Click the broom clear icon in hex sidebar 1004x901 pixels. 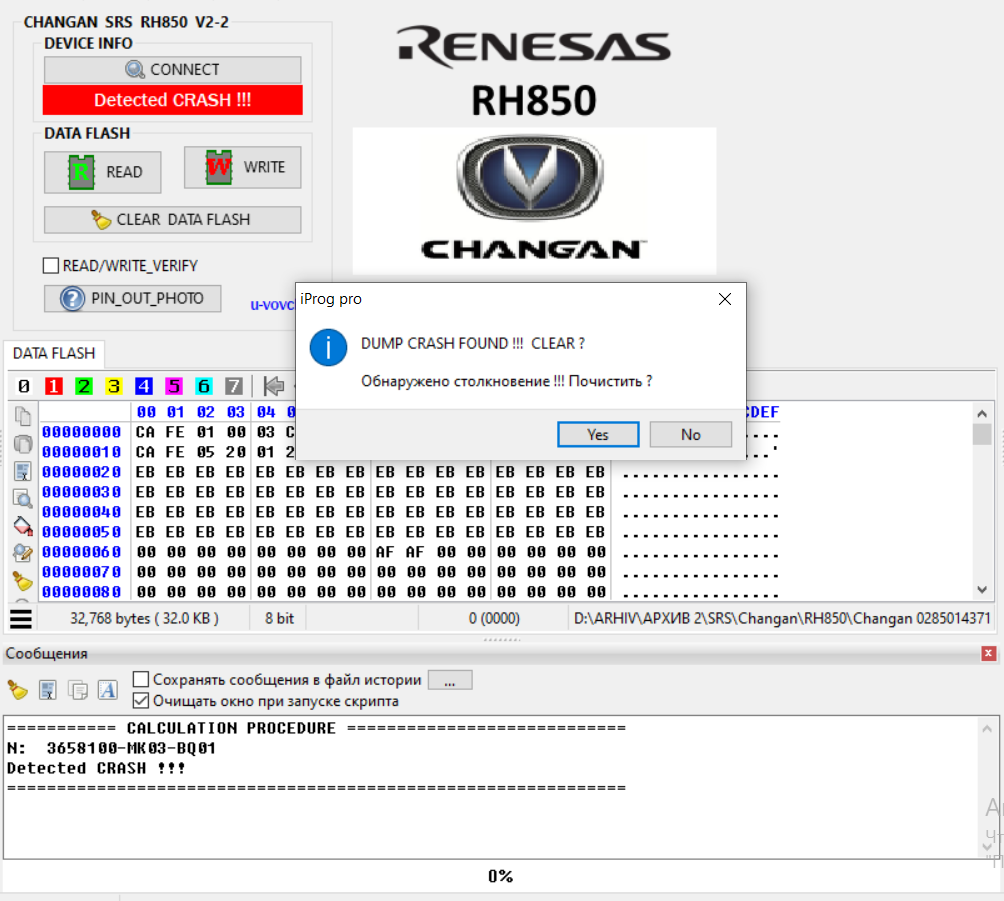tap(22, 581)
